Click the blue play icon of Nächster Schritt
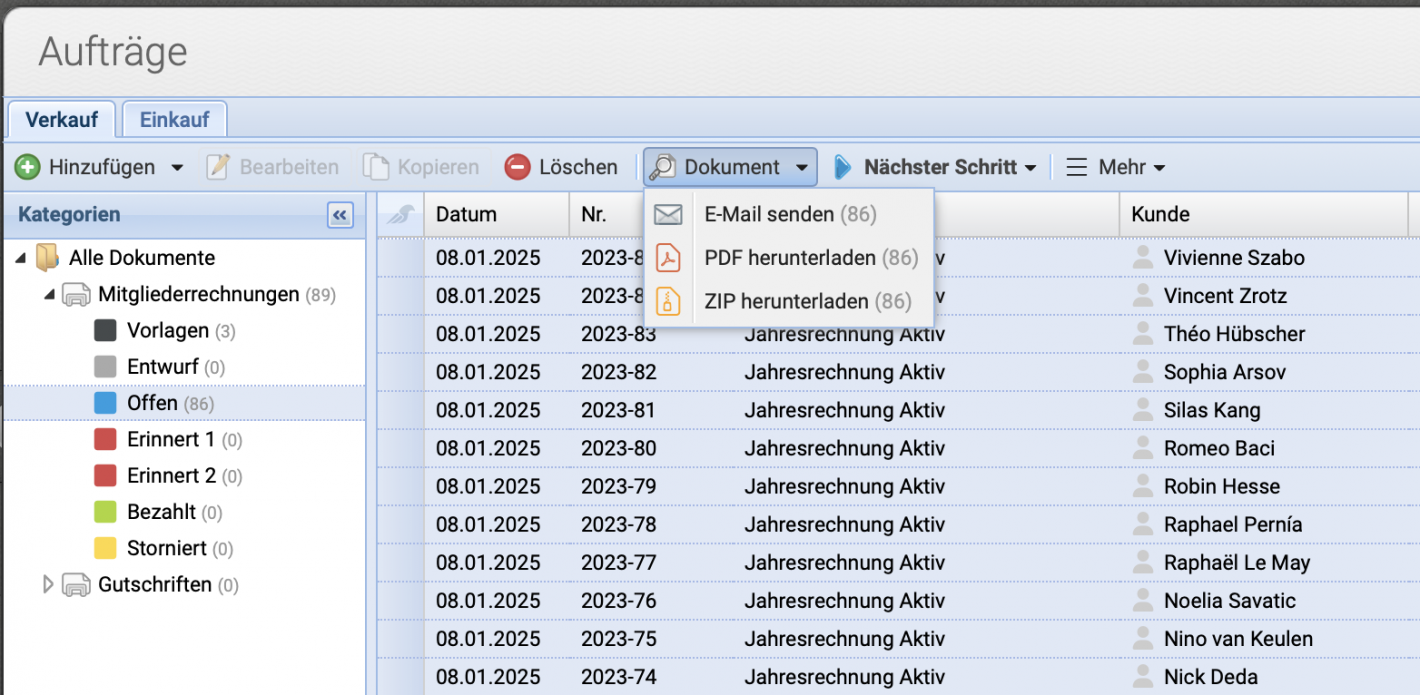The image size is (1420, 695). click(x=842, y=167)
